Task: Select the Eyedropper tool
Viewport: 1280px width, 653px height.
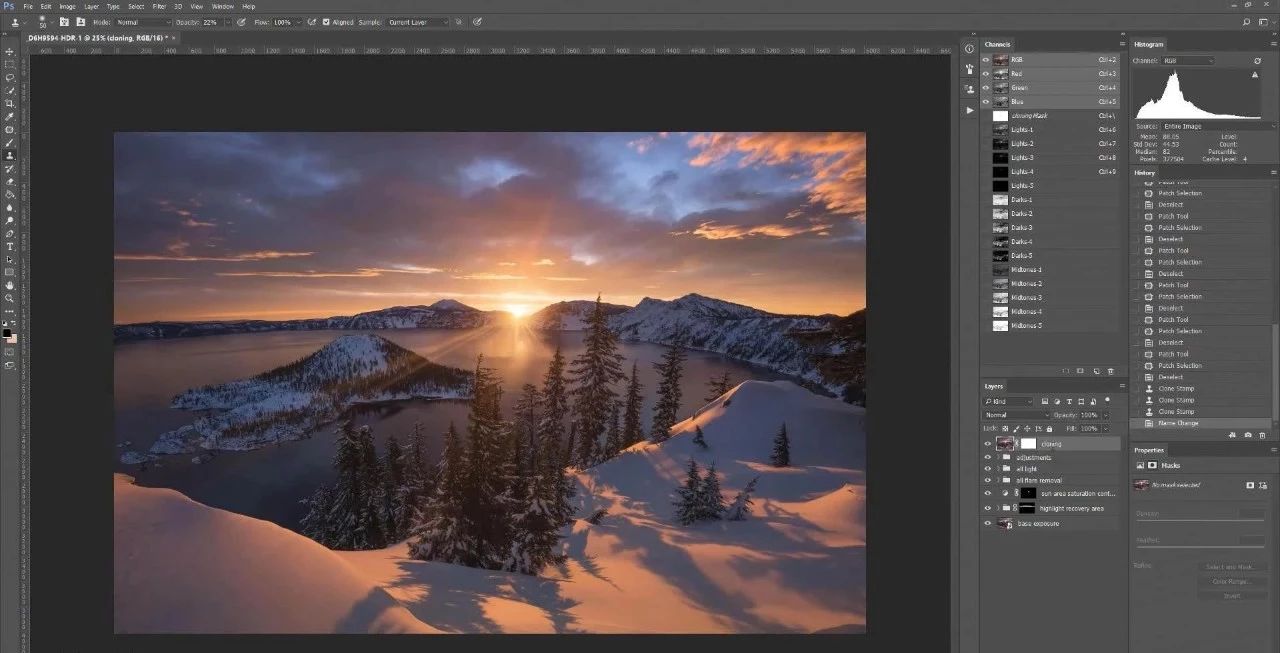Action: 10,117
